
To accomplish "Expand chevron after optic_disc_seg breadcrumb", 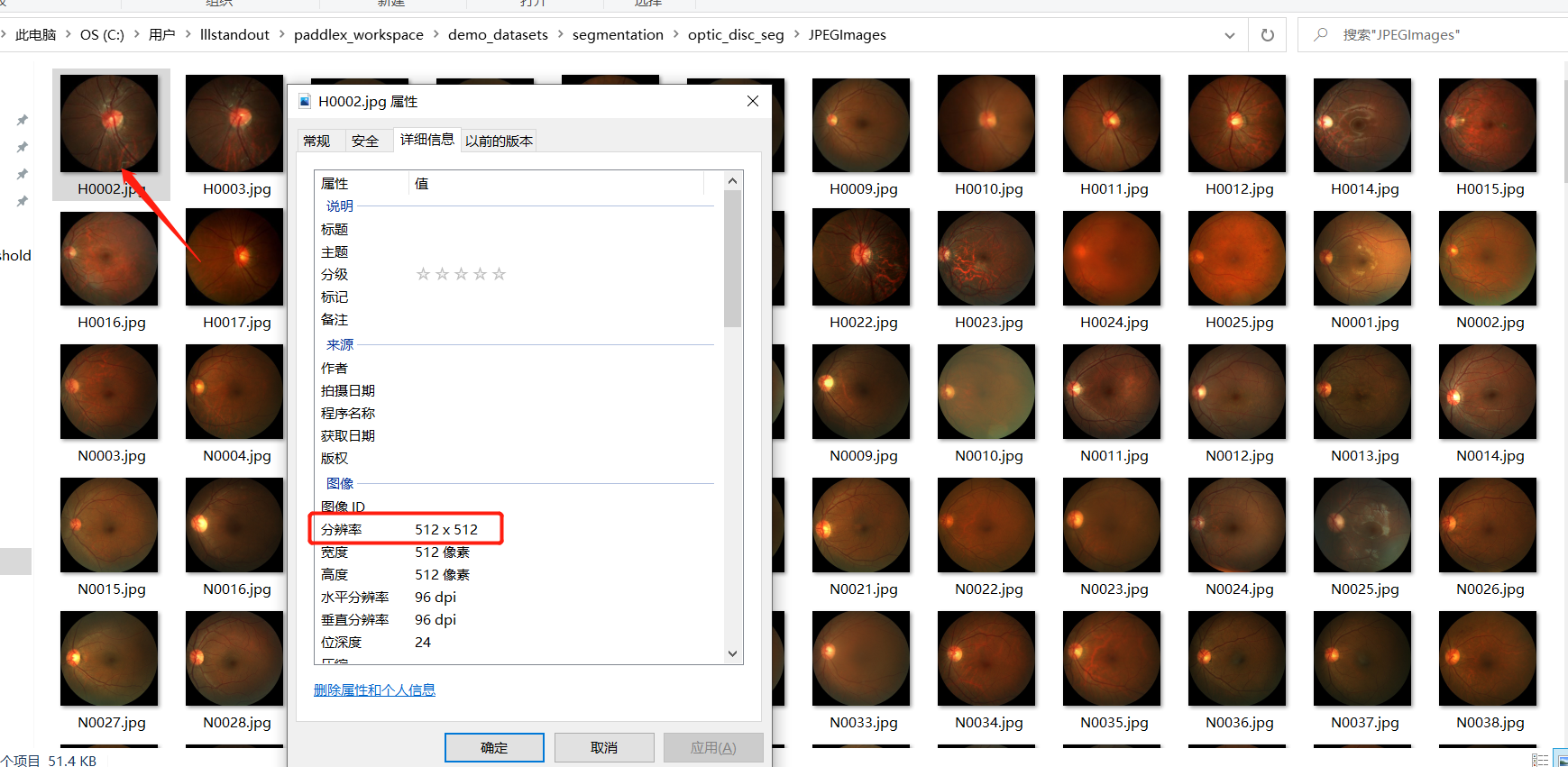I will pyautogui.click(x=796, y=34).
